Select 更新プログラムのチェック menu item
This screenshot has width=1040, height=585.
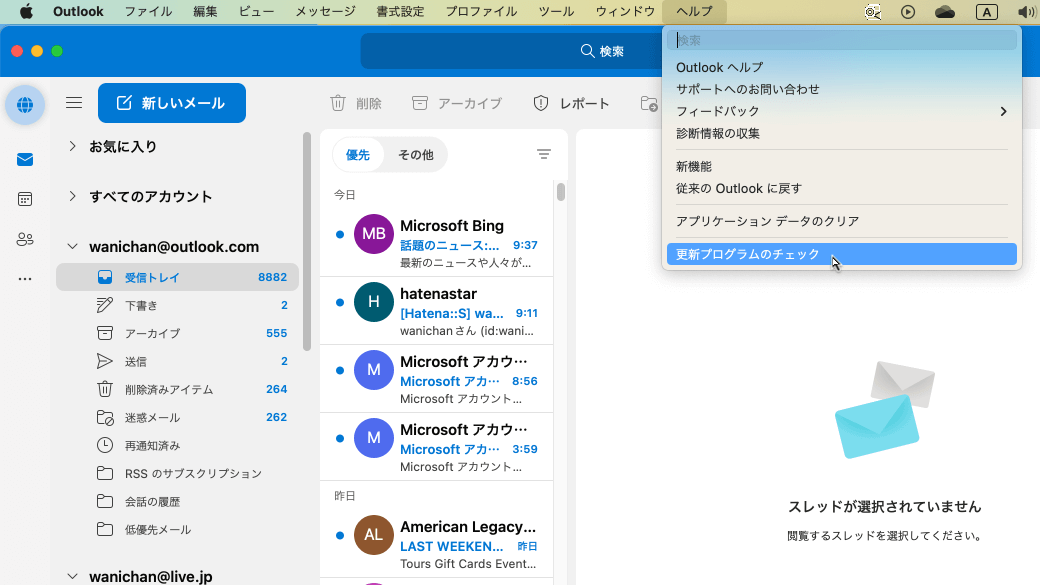[842, 254]
